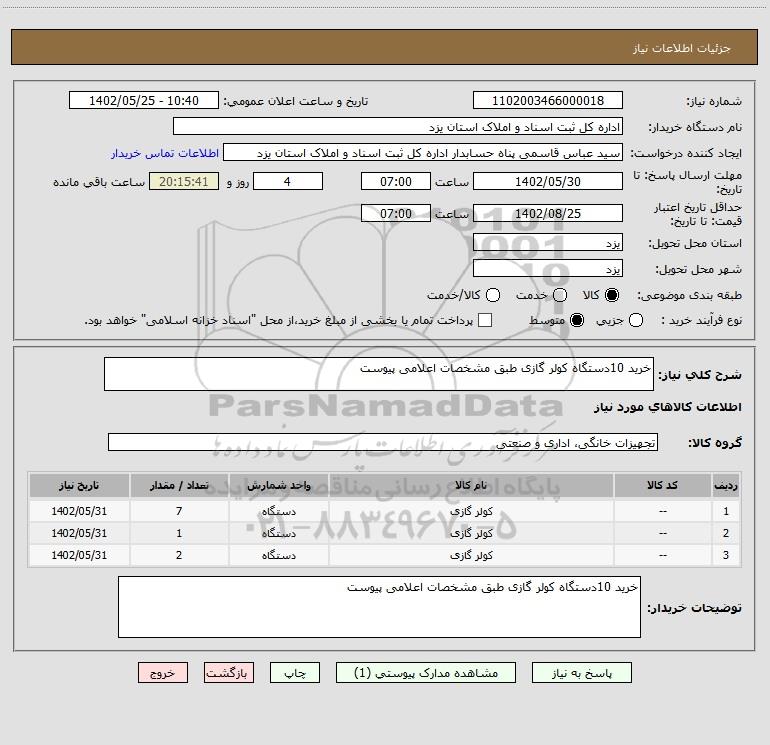The height and width of the screenshot is (745, 770).
Task: Toggle Islamic treasury documents payment checkbox
Action: [485, 320]
